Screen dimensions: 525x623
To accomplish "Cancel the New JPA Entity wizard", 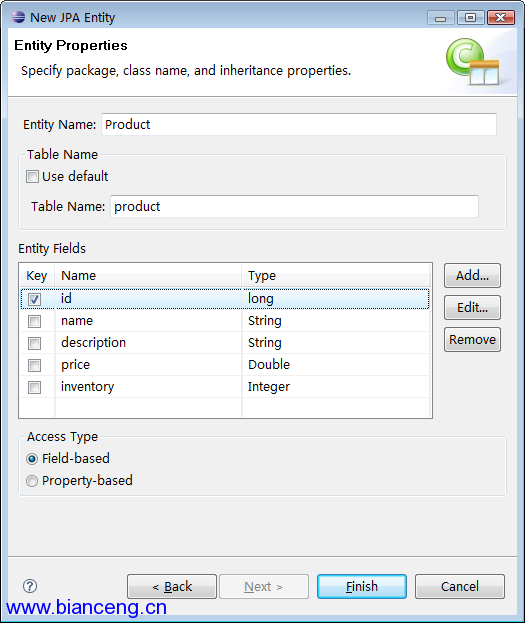I will [x=460, y=586].
